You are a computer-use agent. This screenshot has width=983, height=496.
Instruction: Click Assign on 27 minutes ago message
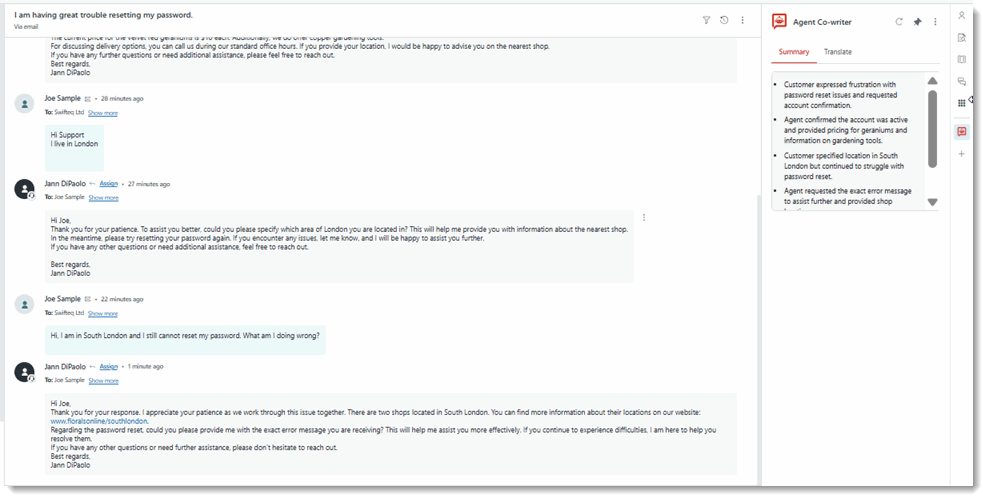click(108, 184)
